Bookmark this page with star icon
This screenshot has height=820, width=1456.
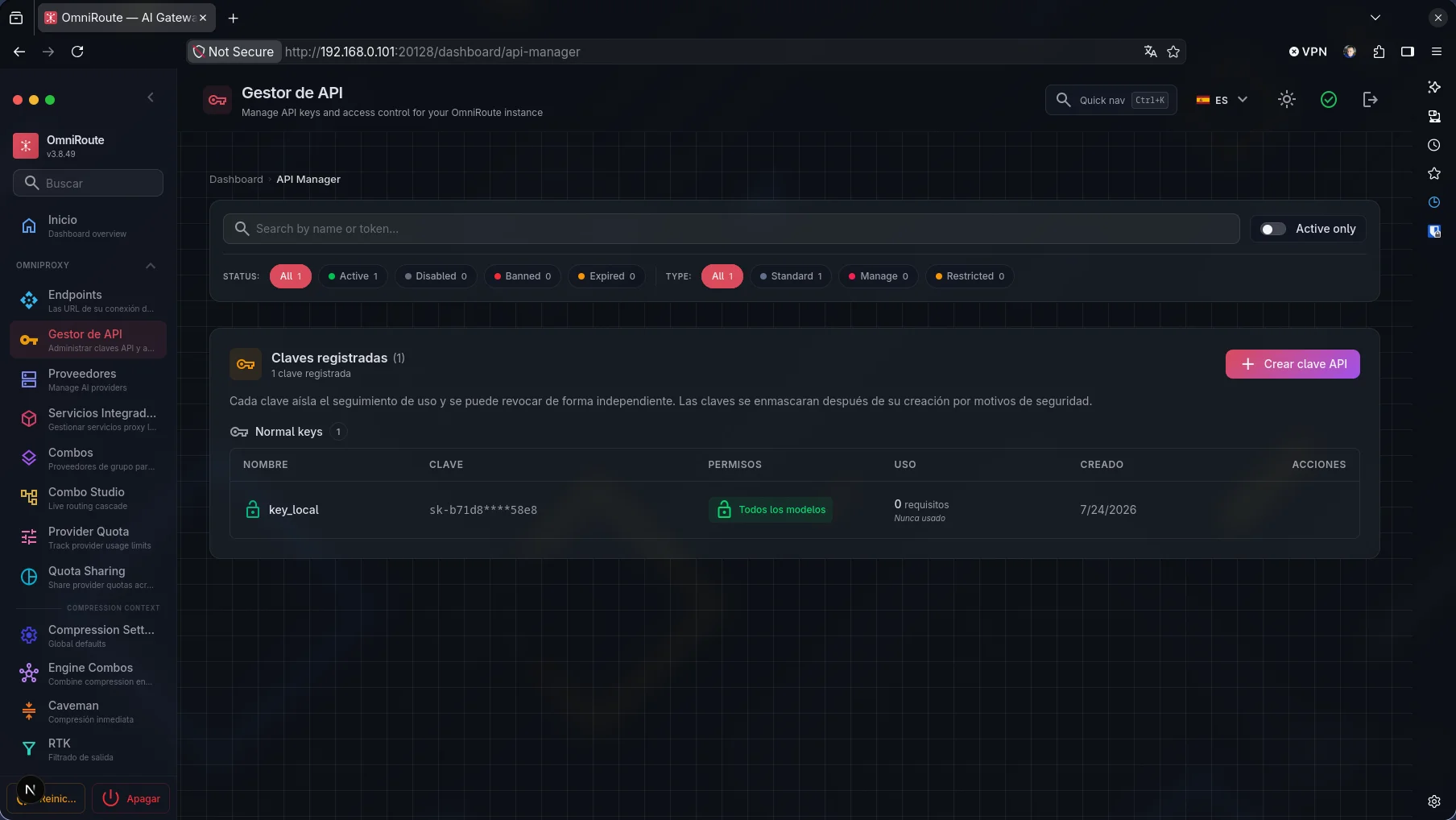point(1173,52)
